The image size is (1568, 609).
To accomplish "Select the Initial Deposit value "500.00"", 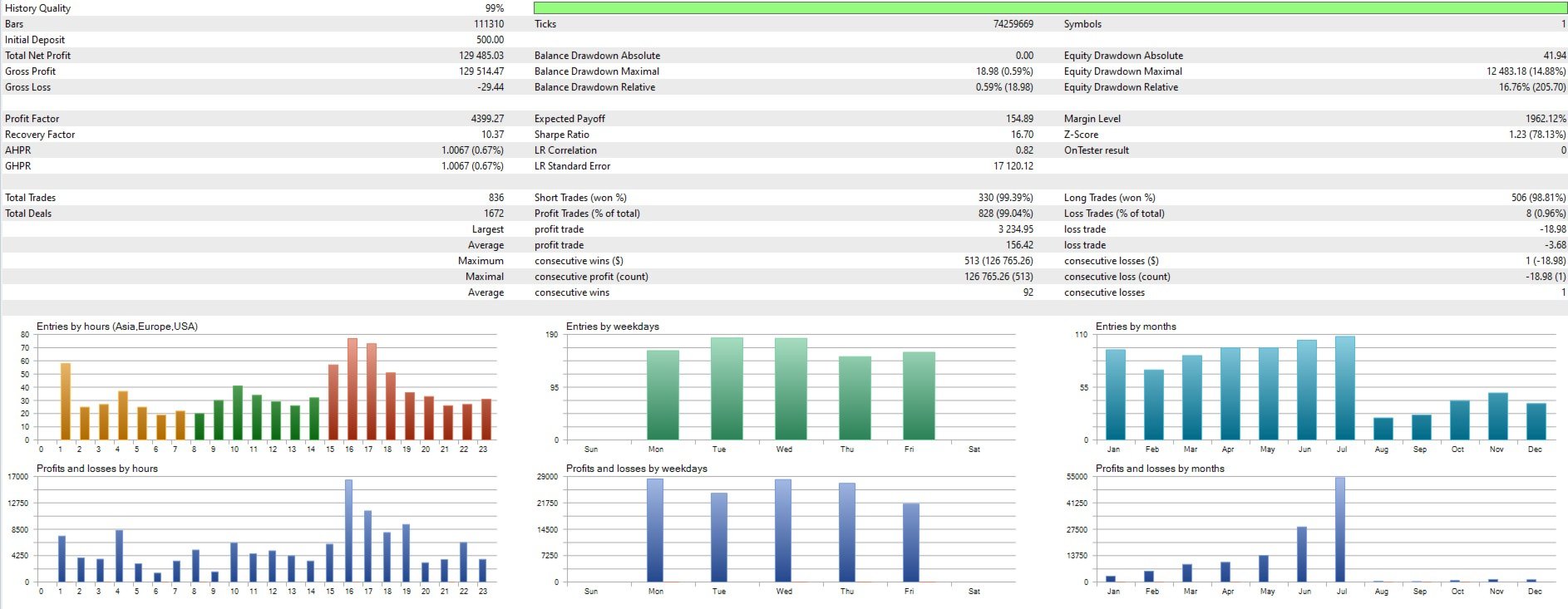I will [x=490, y=40].
